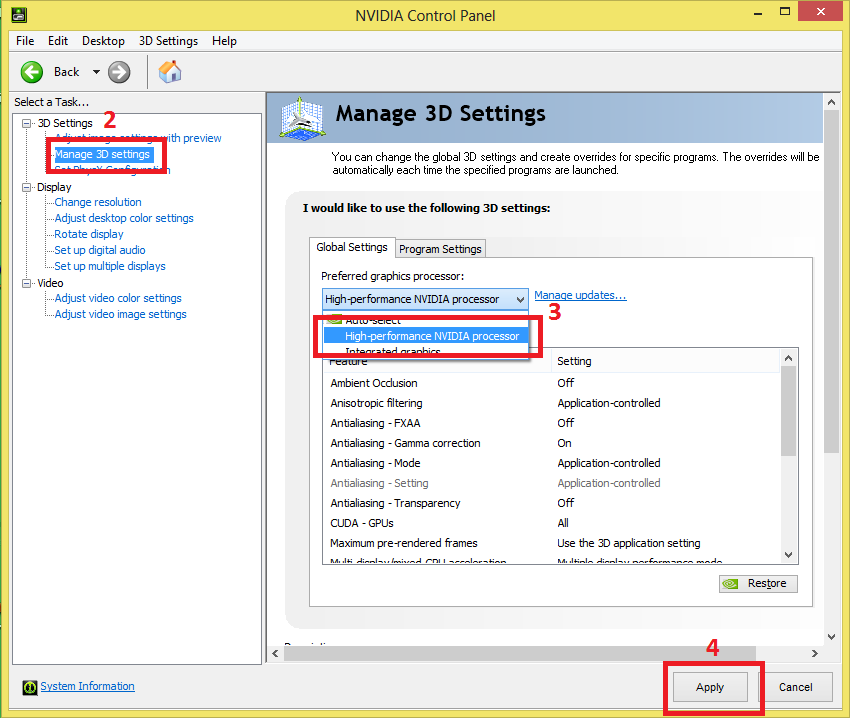Select the Anisotropic filtering feature row
This screenshot has height=718, width=850.
tap(551, 403)
